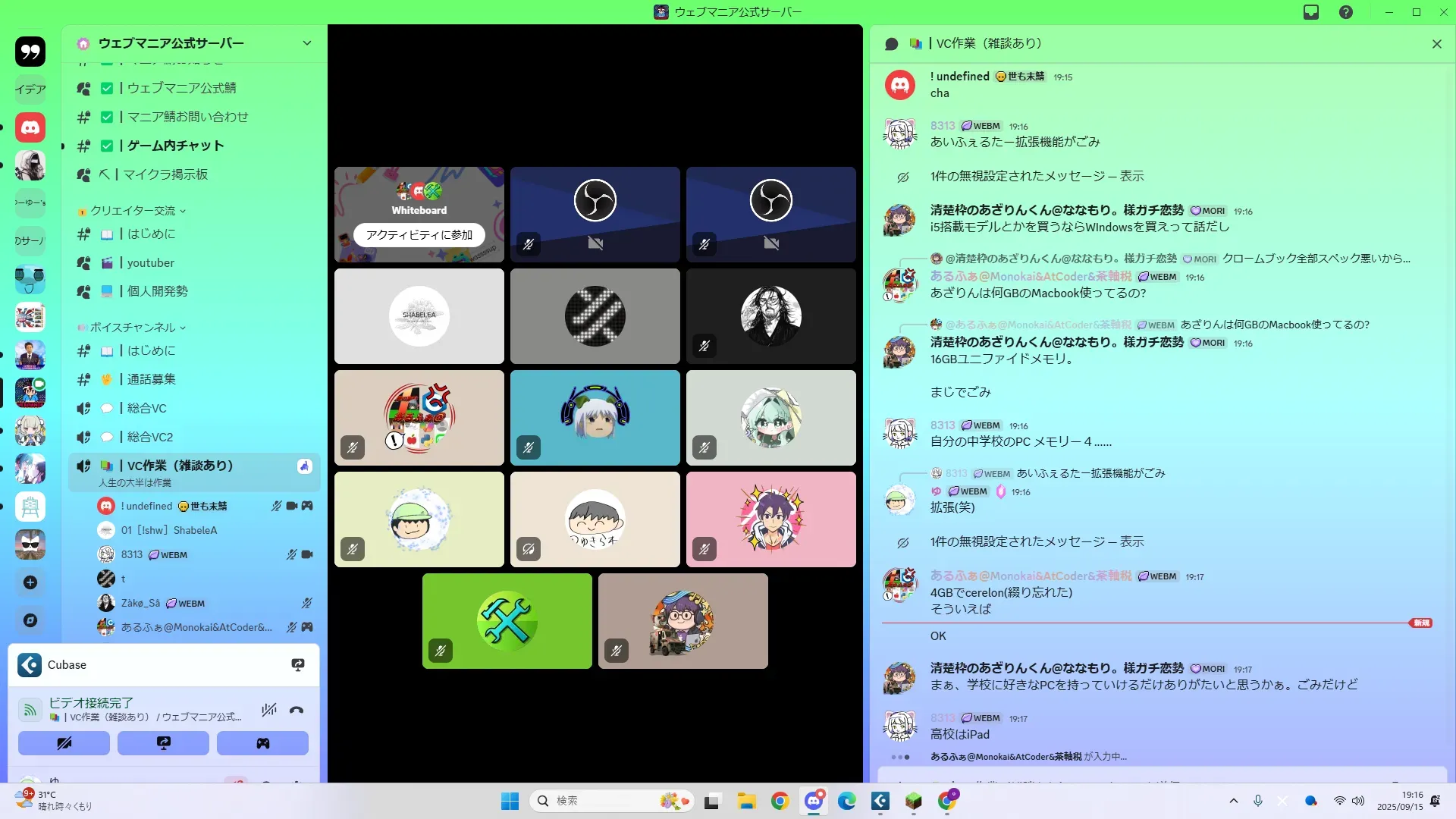Click Add a Server plus icon

point(30,582)
